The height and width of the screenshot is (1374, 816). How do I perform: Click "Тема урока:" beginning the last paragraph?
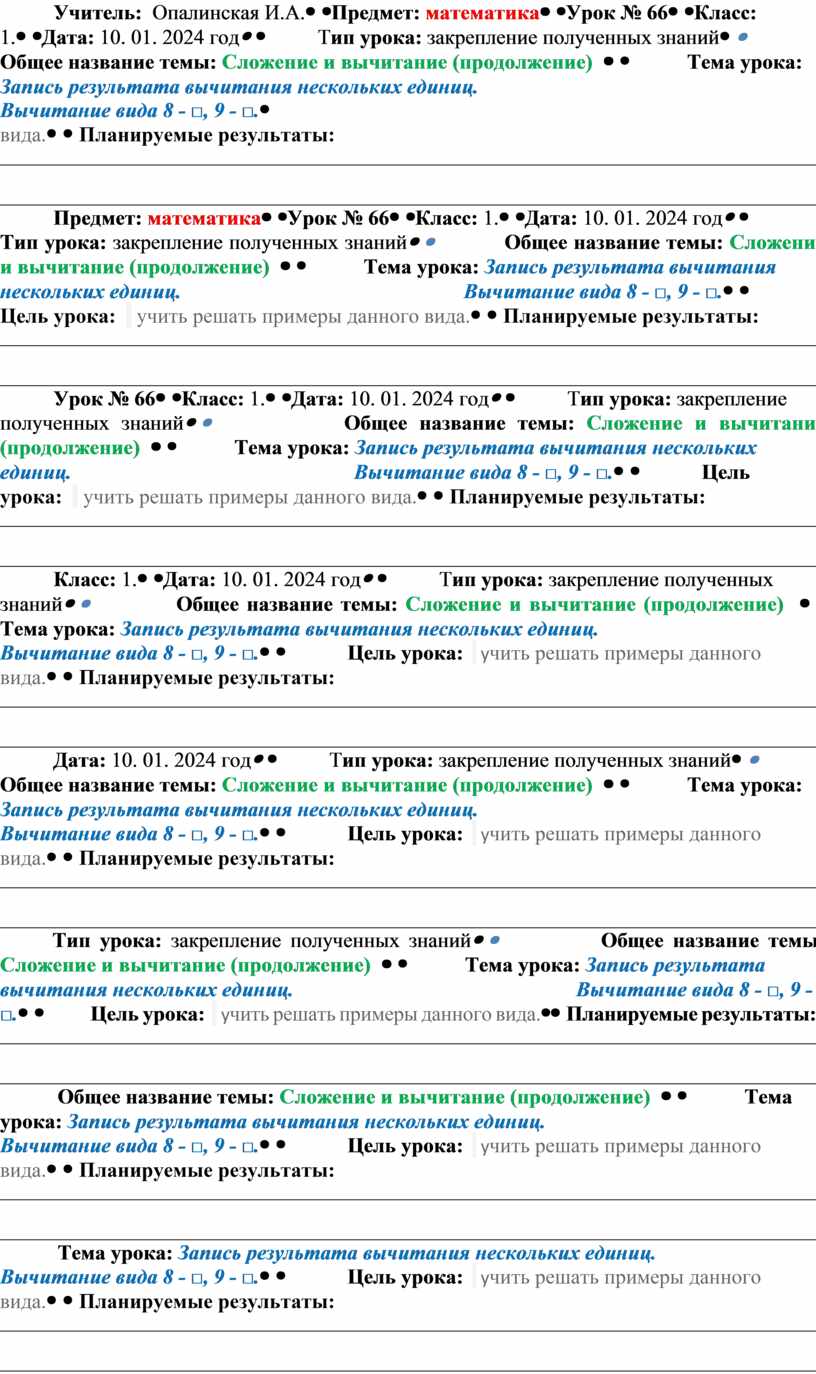(115, 1253)
